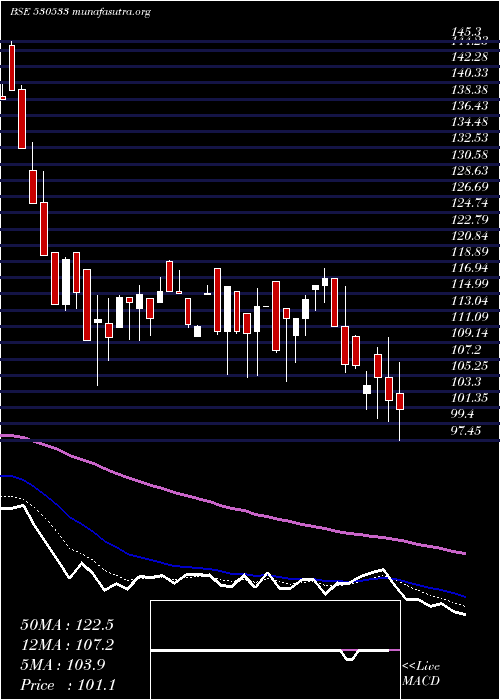Select the 142.28 price level label

click(469, 57)
